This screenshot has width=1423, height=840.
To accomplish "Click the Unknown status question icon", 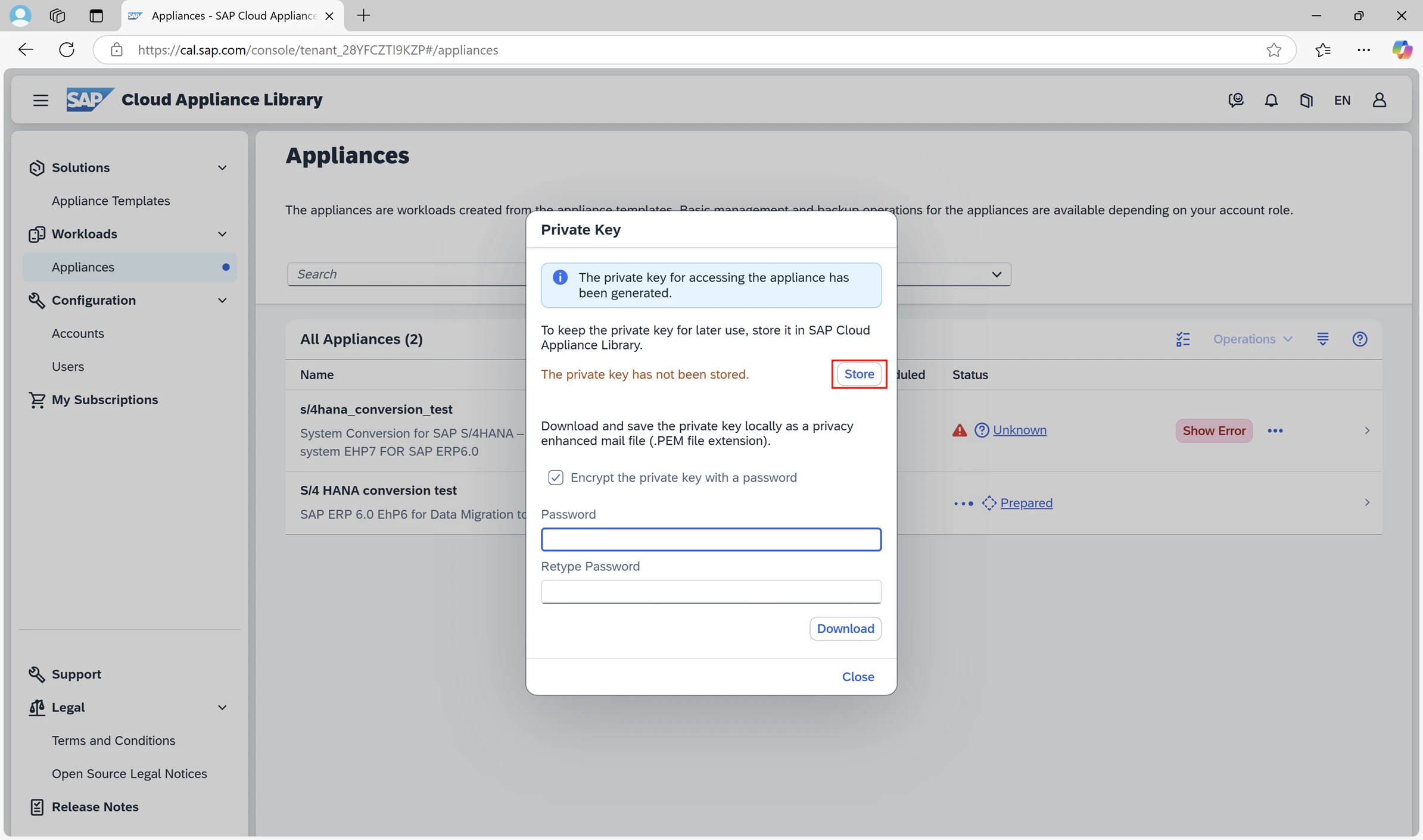I will tap(982, 430).
